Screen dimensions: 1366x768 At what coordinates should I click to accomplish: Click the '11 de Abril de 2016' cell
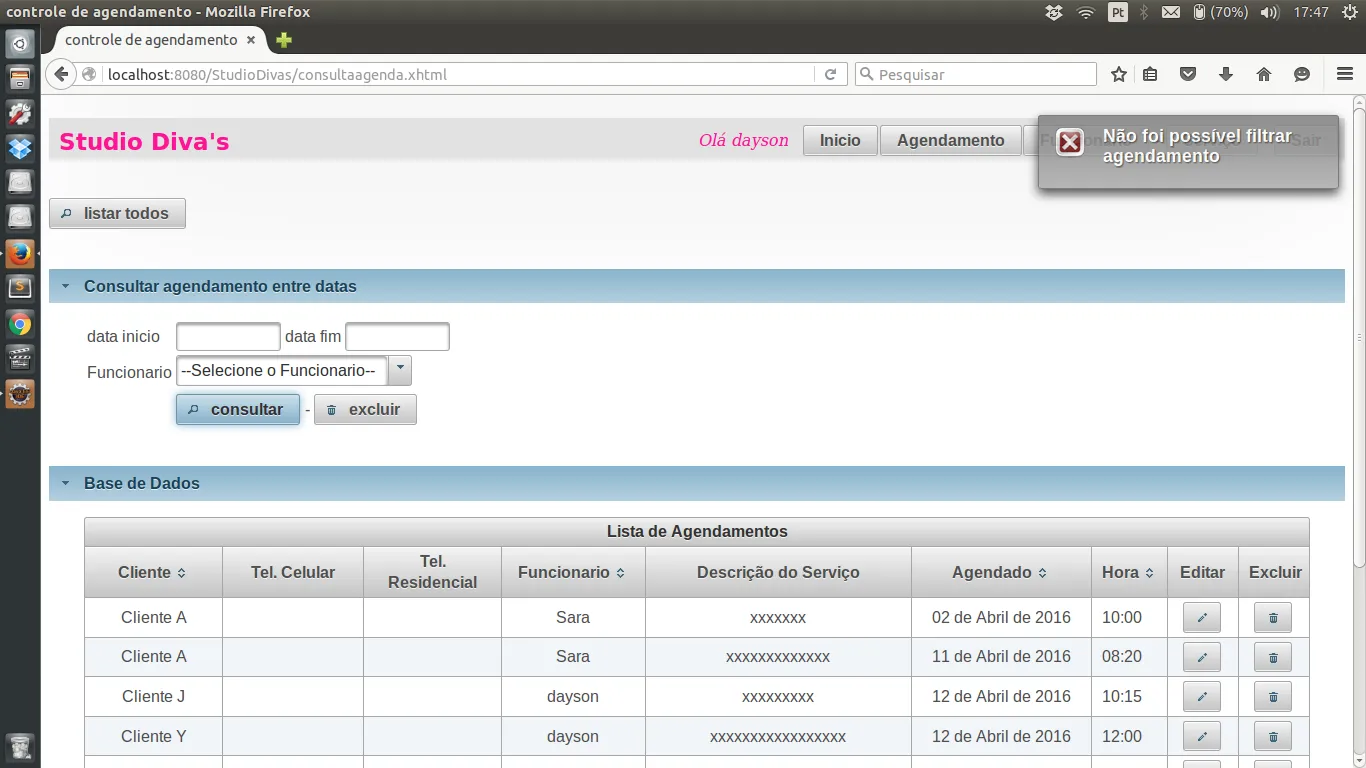coord(1001,657)
